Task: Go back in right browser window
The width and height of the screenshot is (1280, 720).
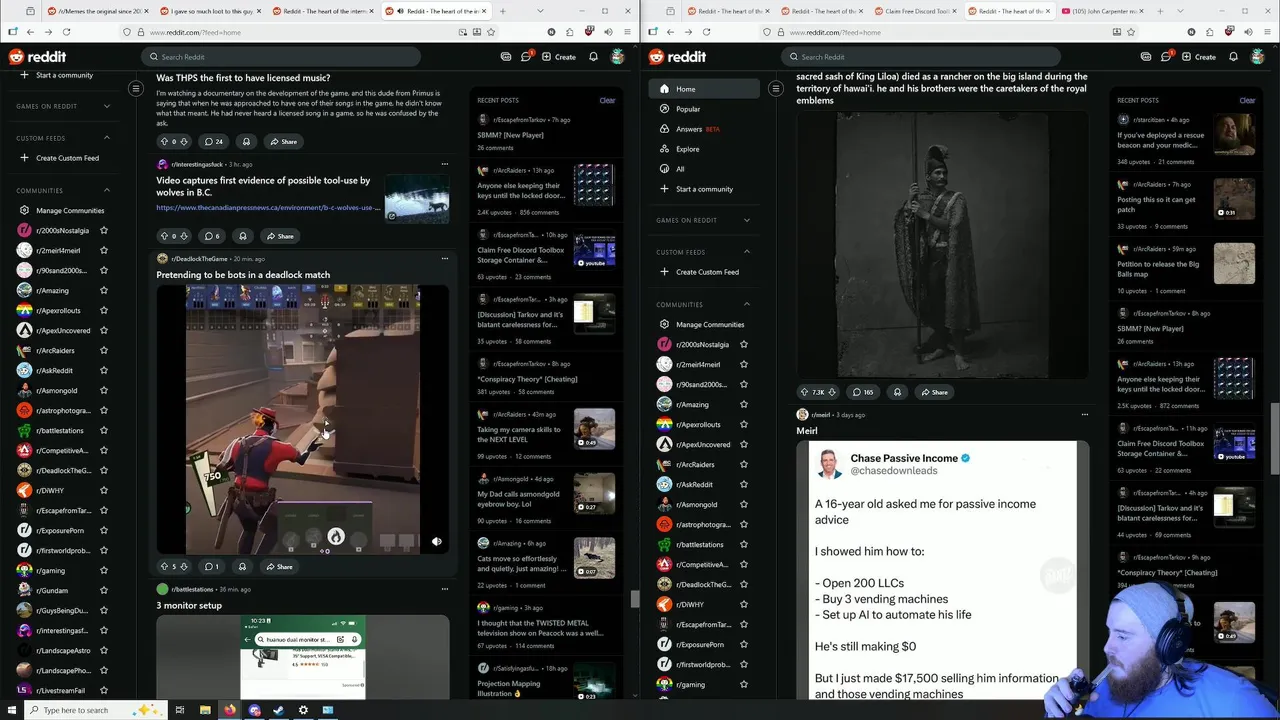Action: (670, 32)
